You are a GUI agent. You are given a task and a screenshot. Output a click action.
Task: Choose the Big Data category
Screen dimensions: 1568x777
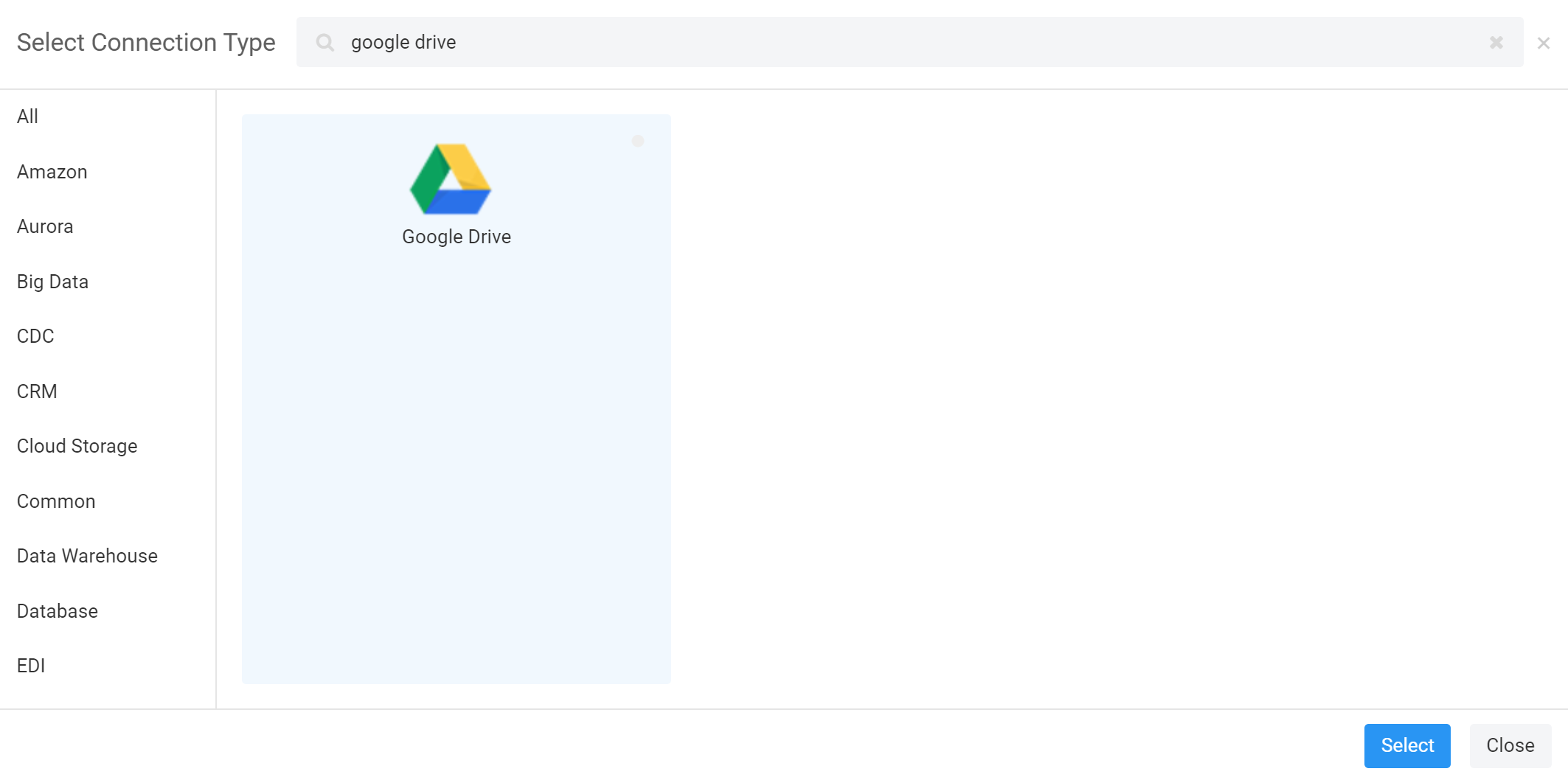click(53, 282)
